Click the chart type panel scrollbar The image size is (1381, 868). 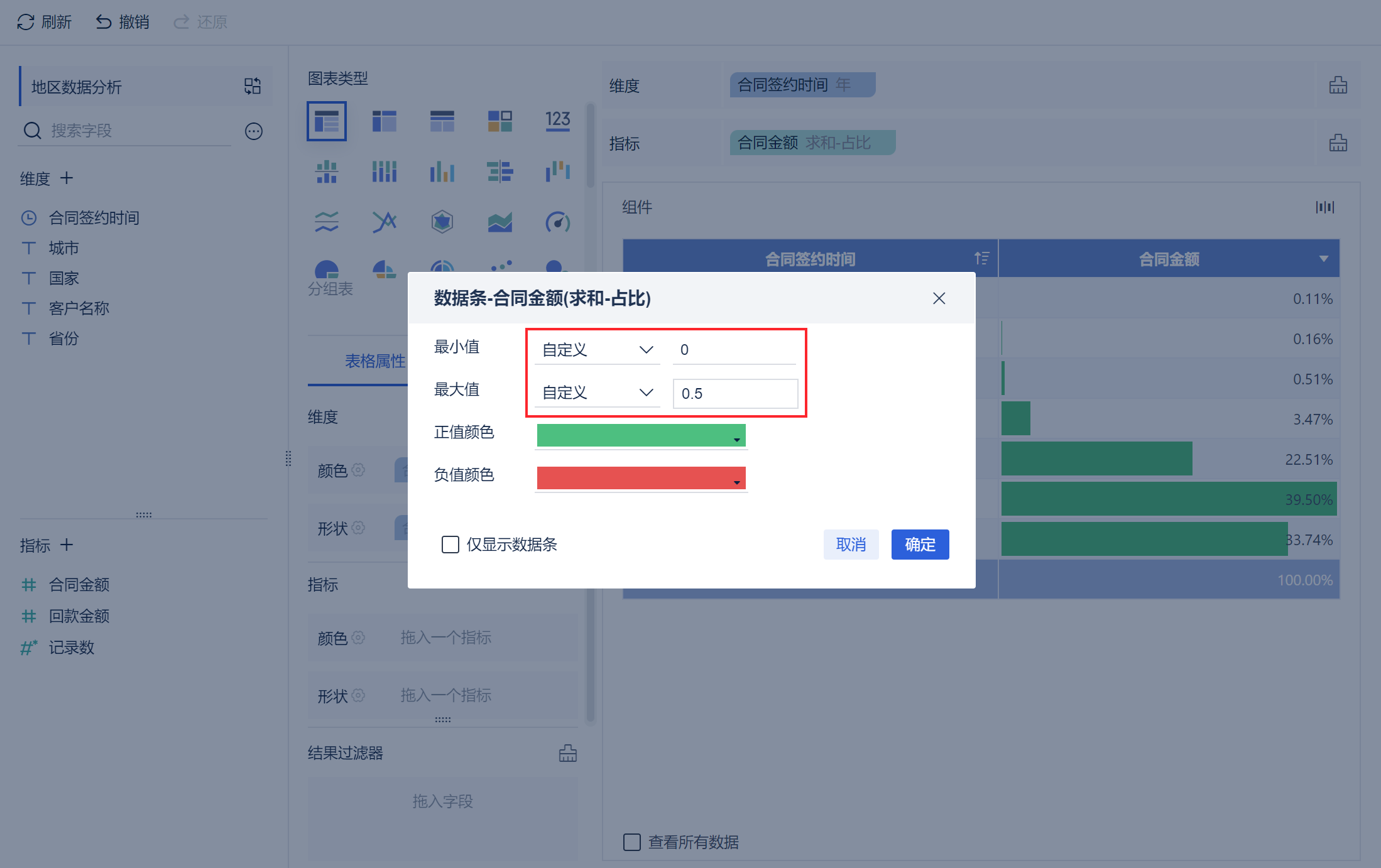click(590, 146)
